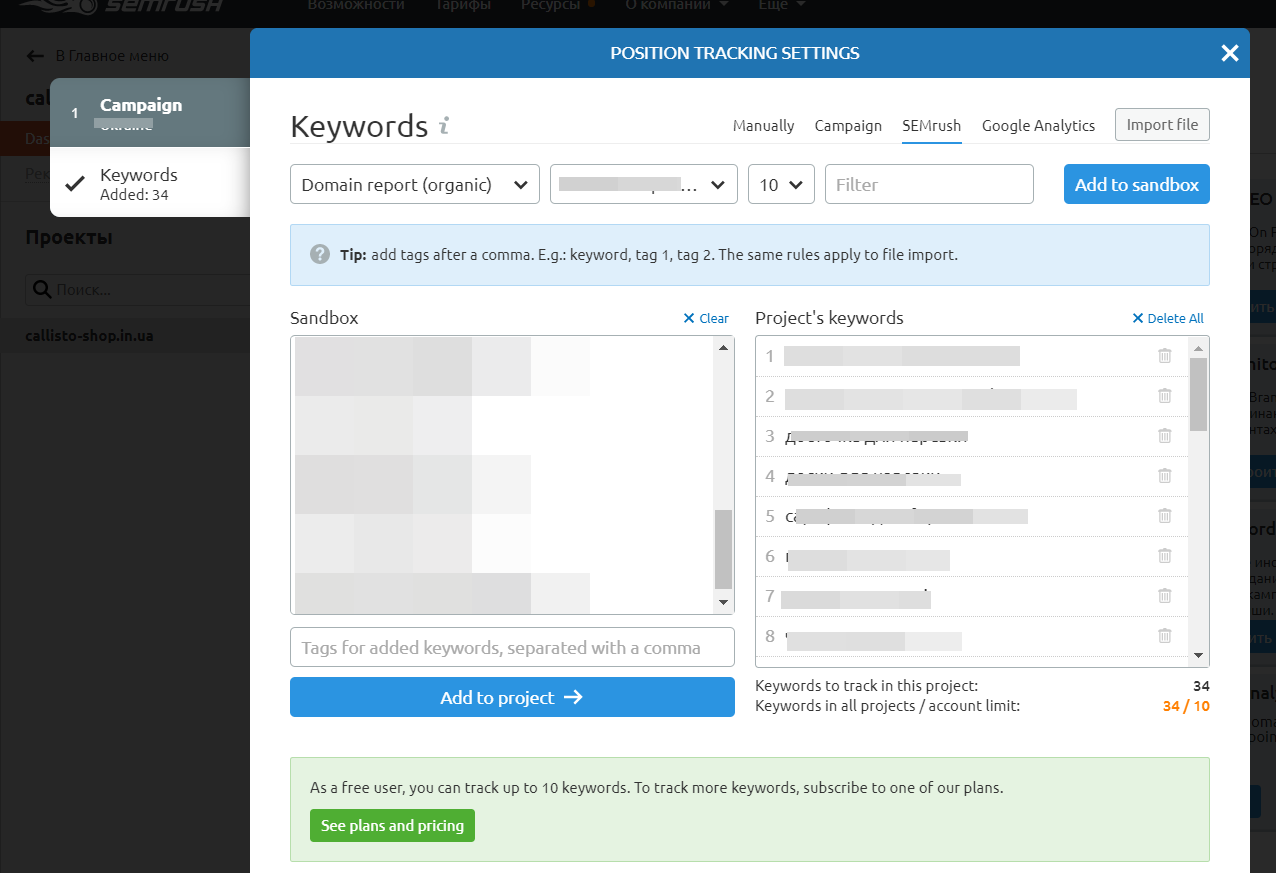The width and height of the screenshot is (1276, 873).
Task: Clear the Sandbox list
Action: coord(706,318)
